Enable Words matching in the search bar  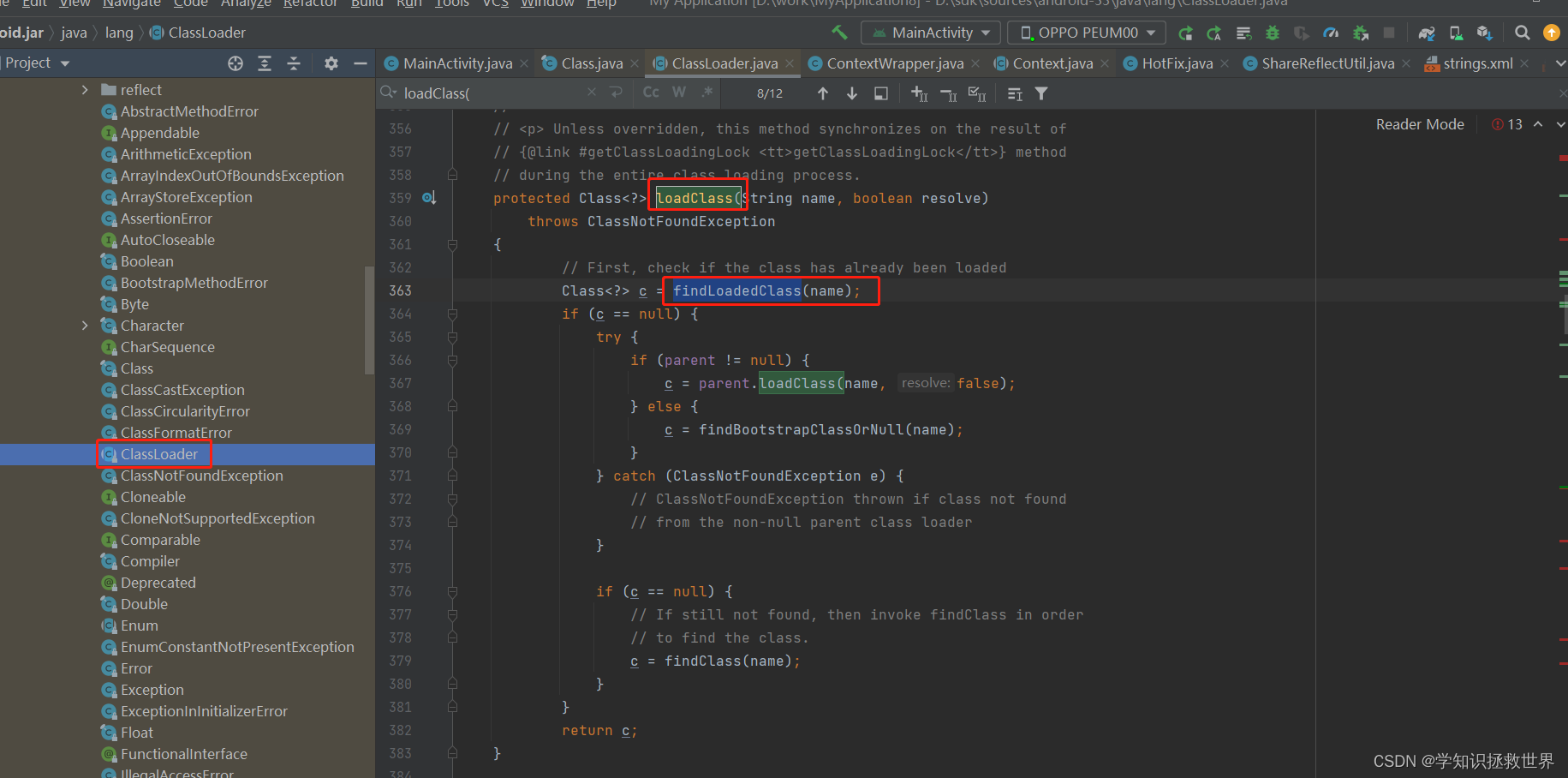coord(678,93)
